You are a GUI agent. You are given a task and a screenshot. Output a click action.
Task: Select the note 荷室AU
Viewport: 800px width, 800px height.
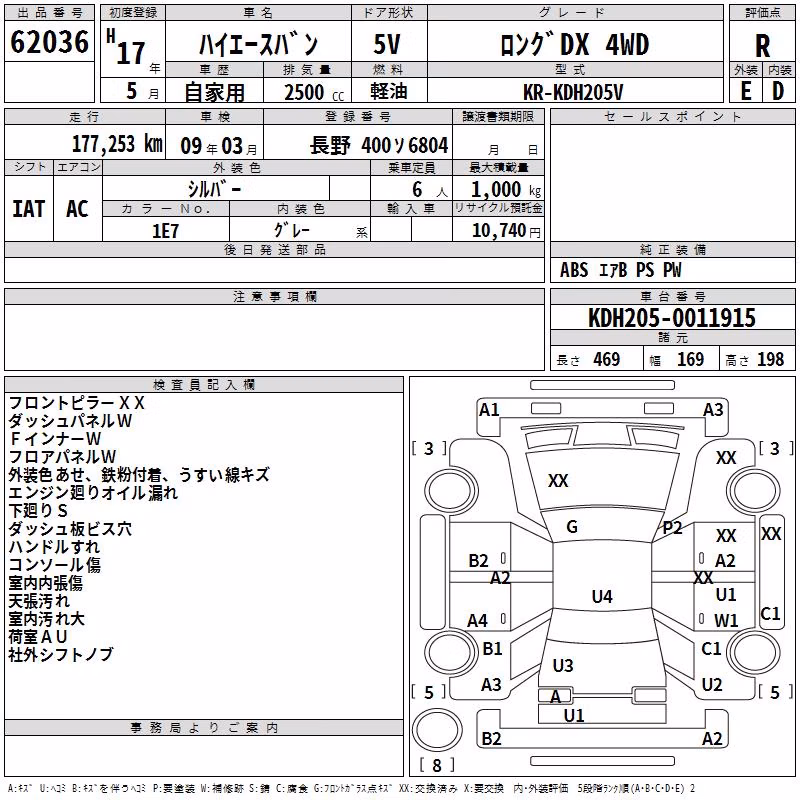point(38,636)
